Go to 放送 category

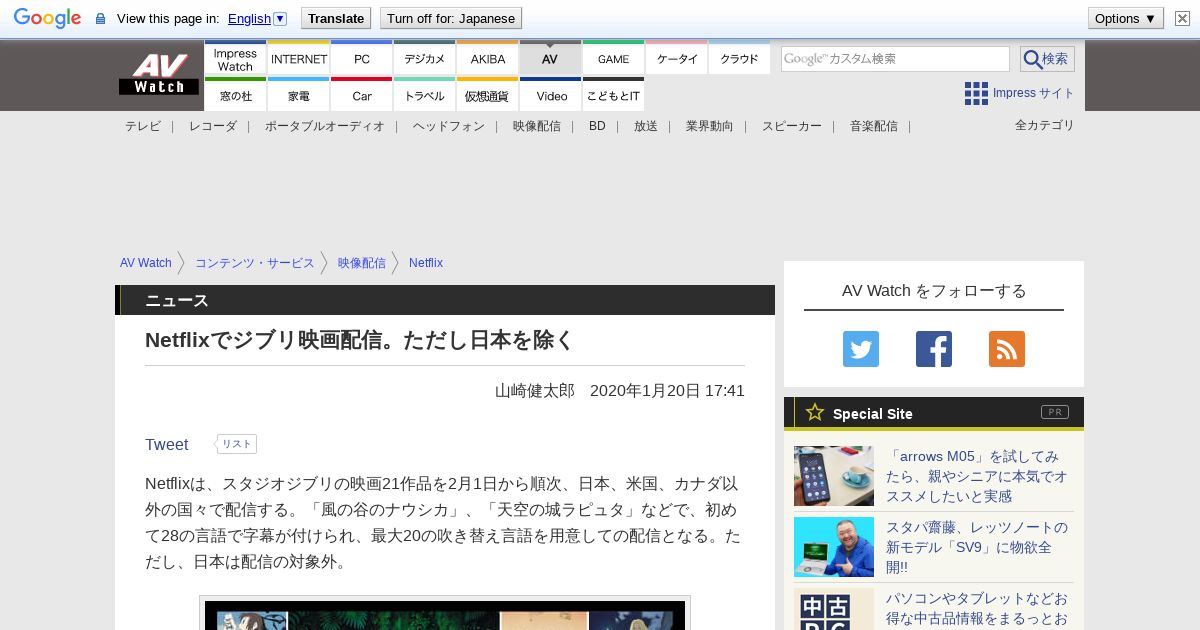coord(646,126)
